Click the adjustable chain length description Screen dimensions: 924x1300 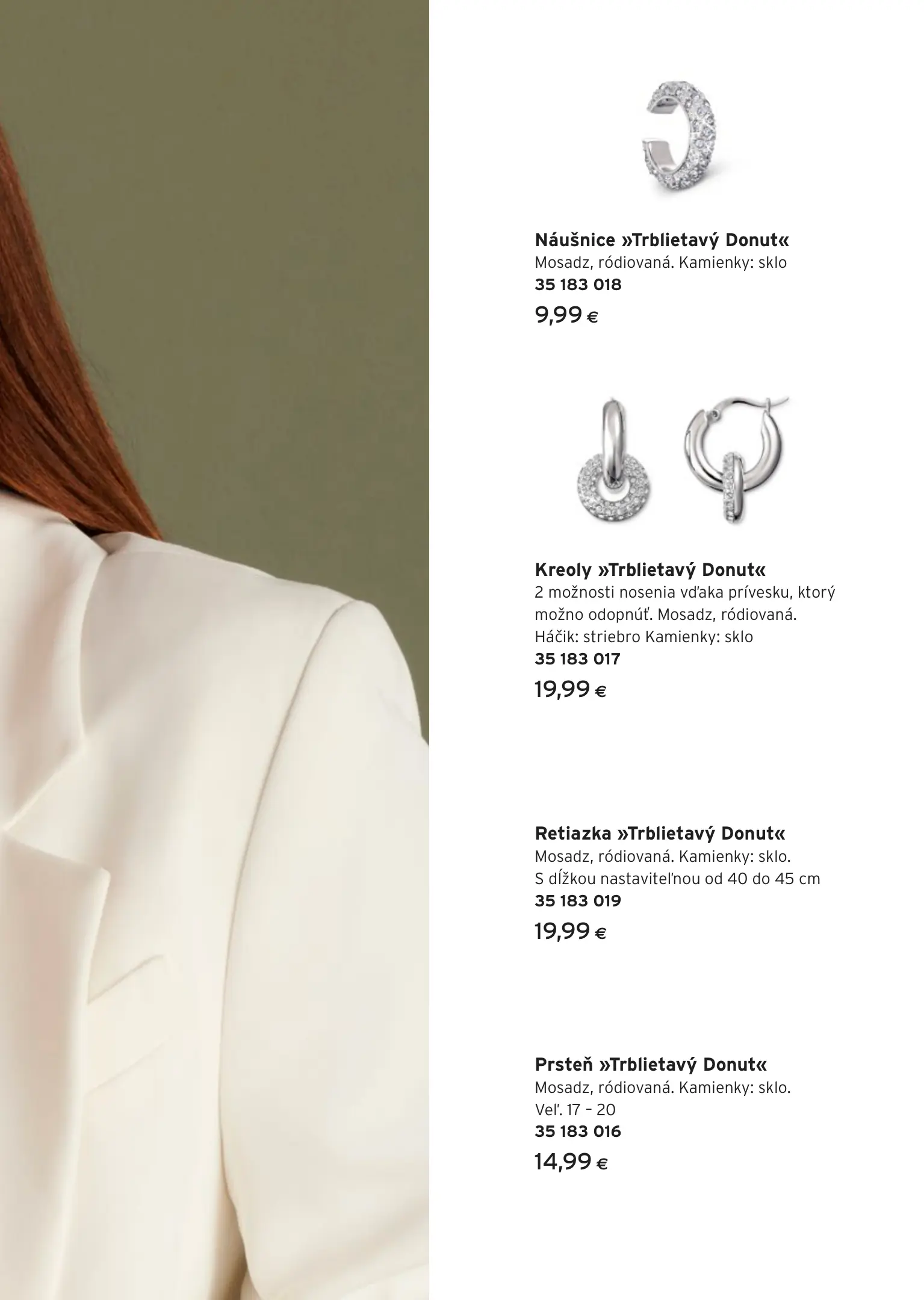tap(677, 879)
